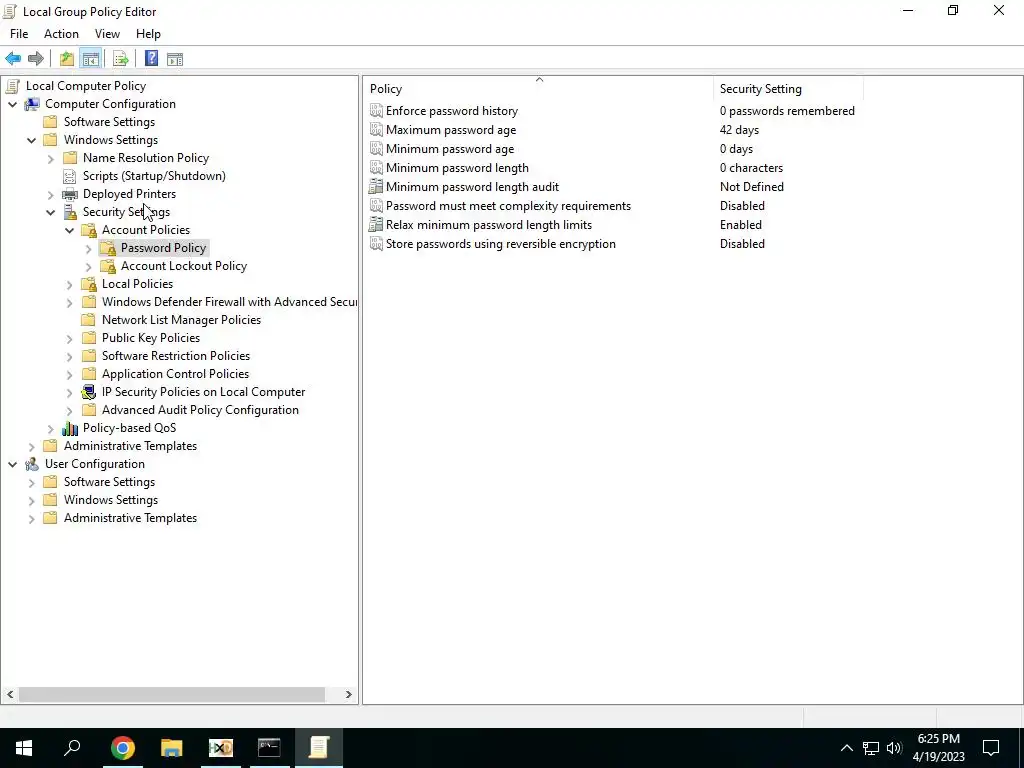Open the View menu
This screenshot has height=768, width=1024.
tap(107, 34)
